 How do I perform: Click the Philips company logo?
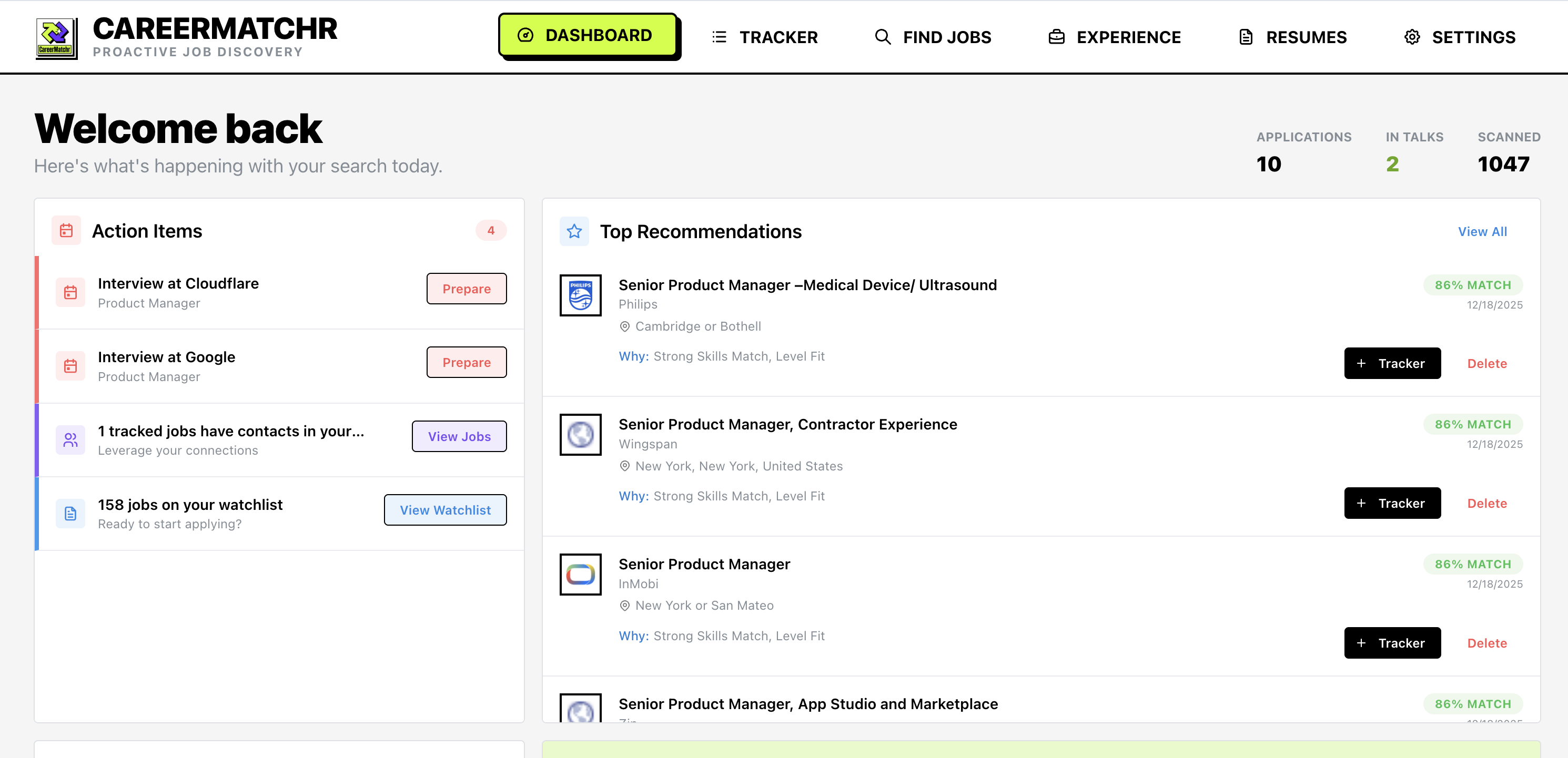pyautogui.click(x=580, y=295)
